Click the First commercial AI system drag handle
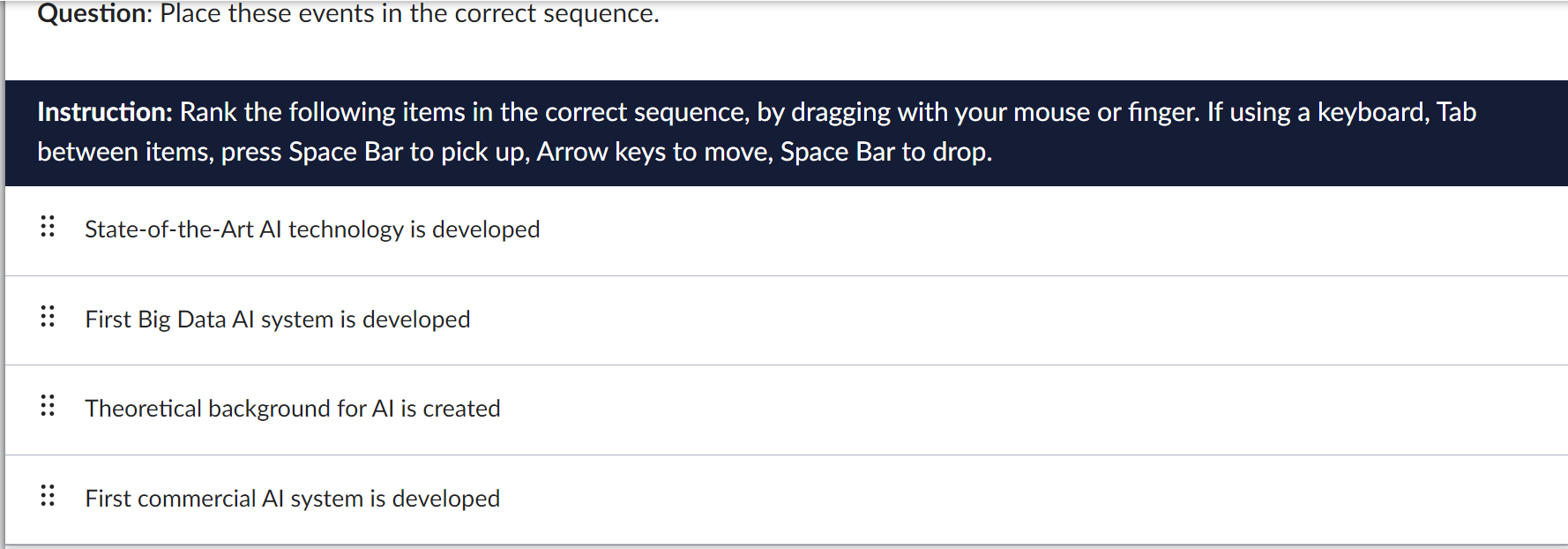 pos(48,496)
